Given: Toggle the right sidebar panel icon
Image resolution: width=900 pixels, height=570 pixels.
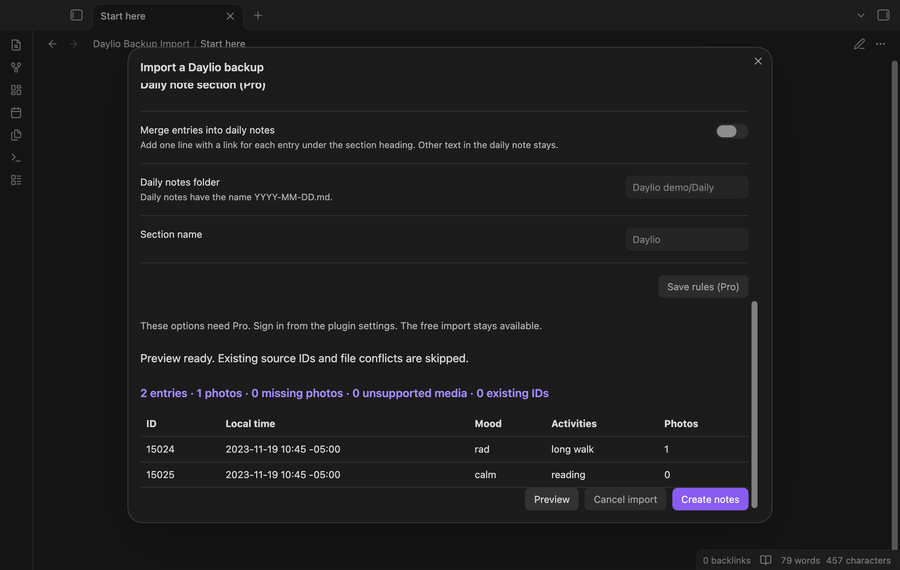Looking at the screenshot, I should coord(883,15).
